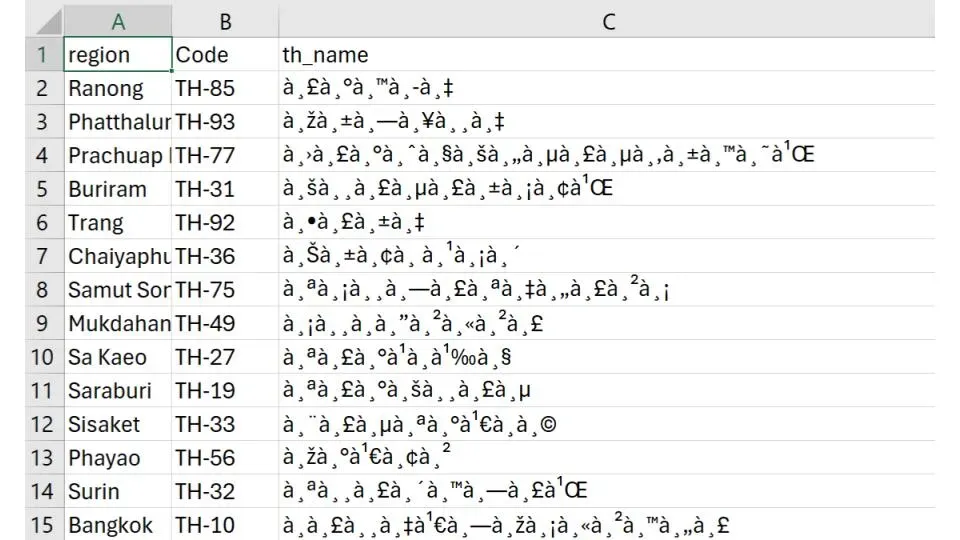
Task: Select row 13 header
Action: tap(44, 458)
